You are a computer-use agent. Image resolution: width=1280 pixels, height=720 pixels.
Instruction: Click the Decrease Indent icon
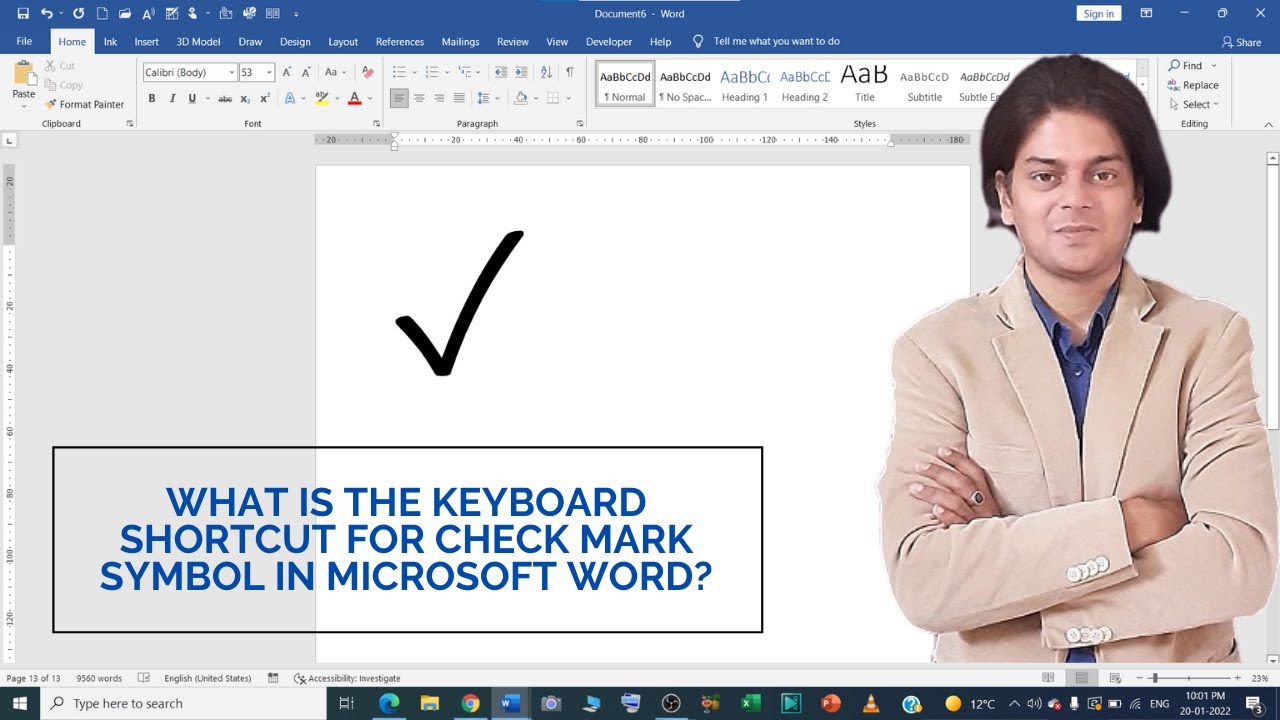(501, 72)
